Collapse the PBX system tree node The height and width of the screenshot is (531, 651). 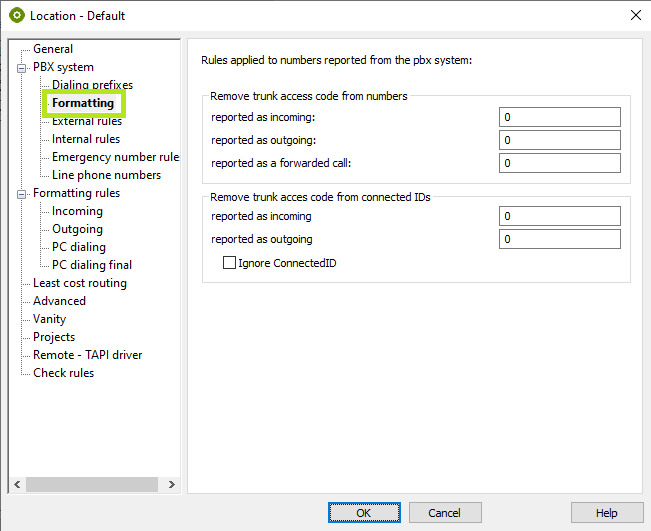pos(22,67)
